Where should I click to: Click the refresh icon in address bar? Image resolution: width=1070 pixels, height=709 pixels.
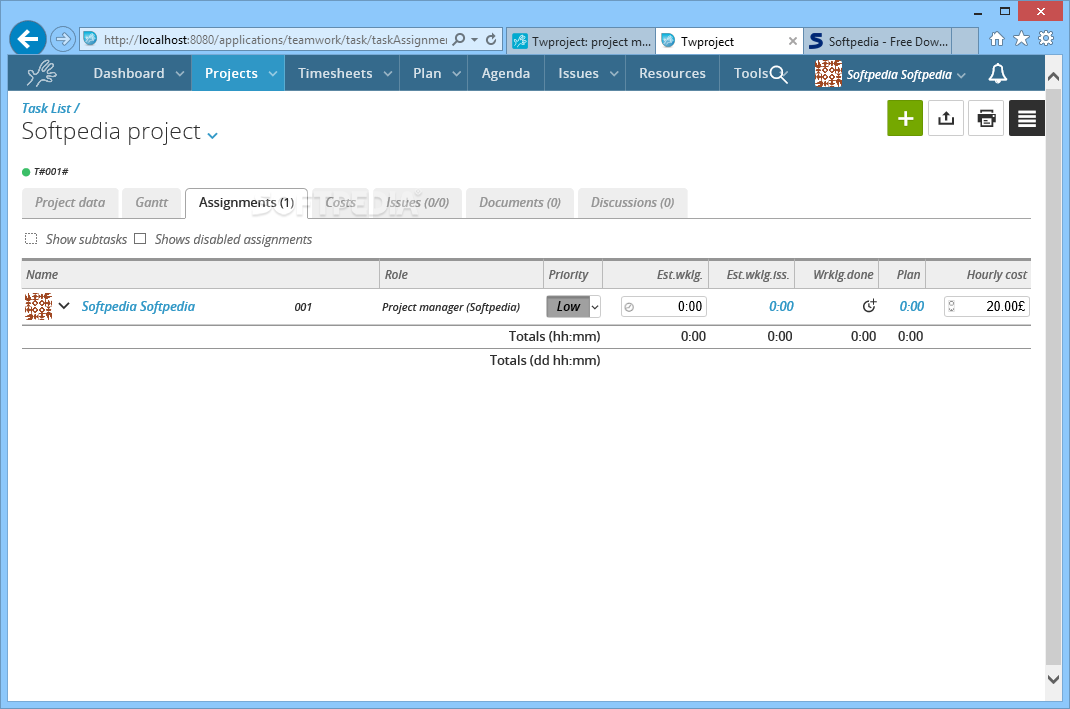[491, 40]
